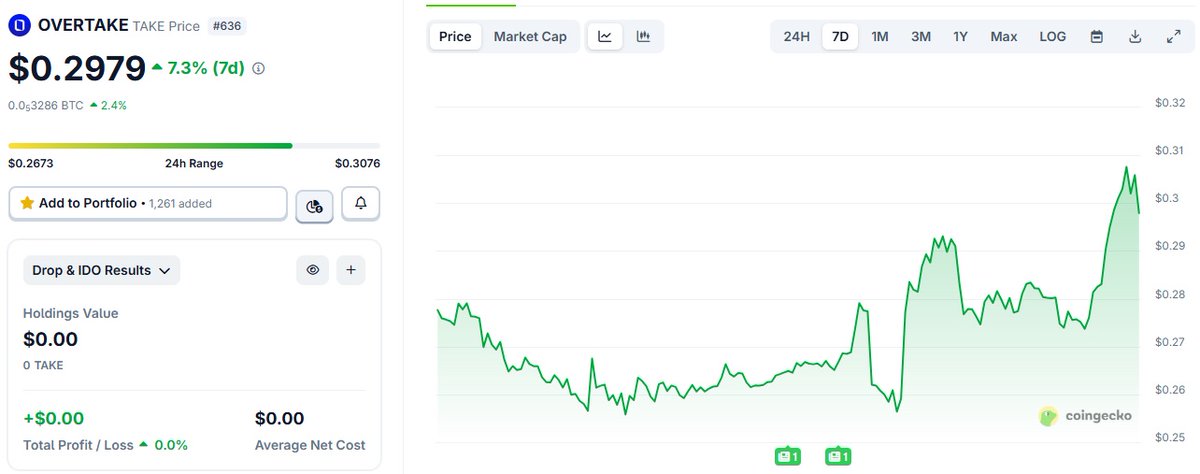The width and height of the screenshot is (1200, 474).
Task: Click the $0.2673 24h low value
Action: click(30, 163)
